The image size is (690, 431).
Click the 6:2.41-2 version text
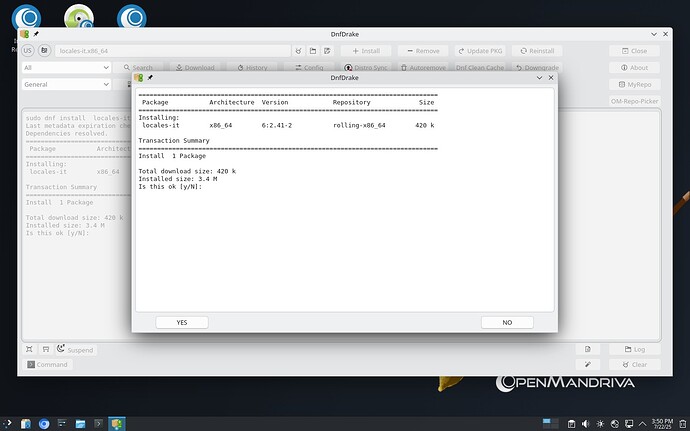point(277,125)
